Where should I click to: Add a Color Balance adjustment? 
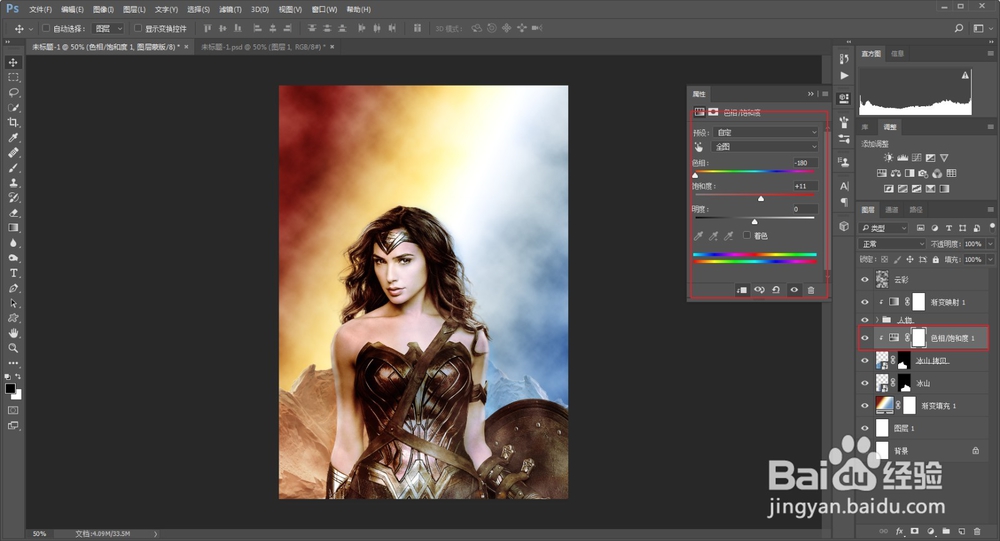pos(896,174)
